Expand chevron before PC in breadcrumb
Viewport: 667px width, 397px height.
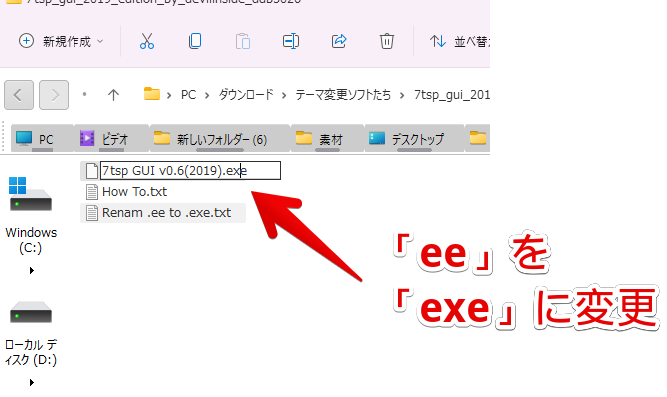coord(169,95)
